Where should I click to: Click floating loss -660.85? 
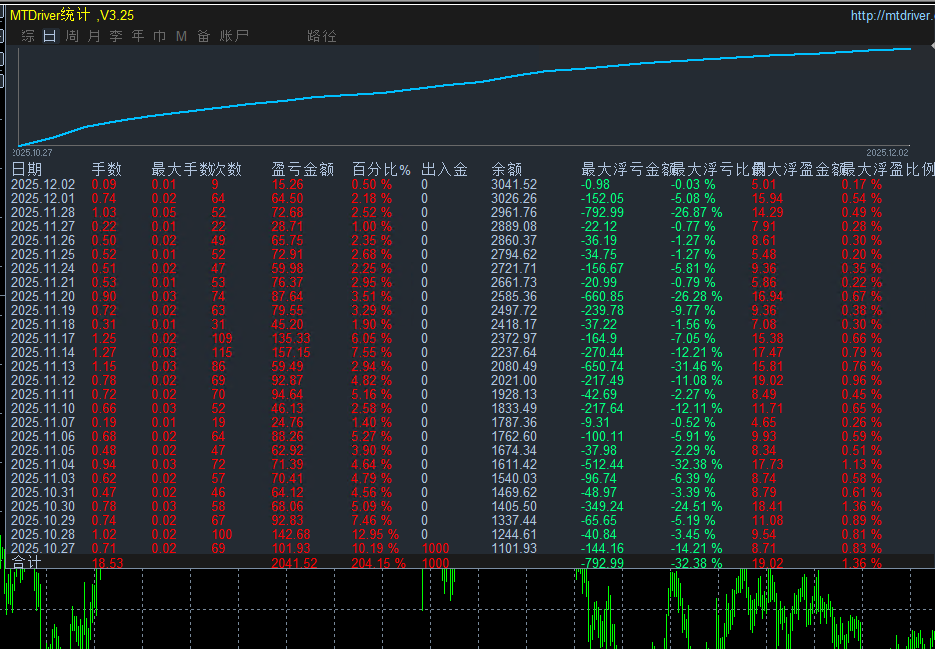point(603,296)
